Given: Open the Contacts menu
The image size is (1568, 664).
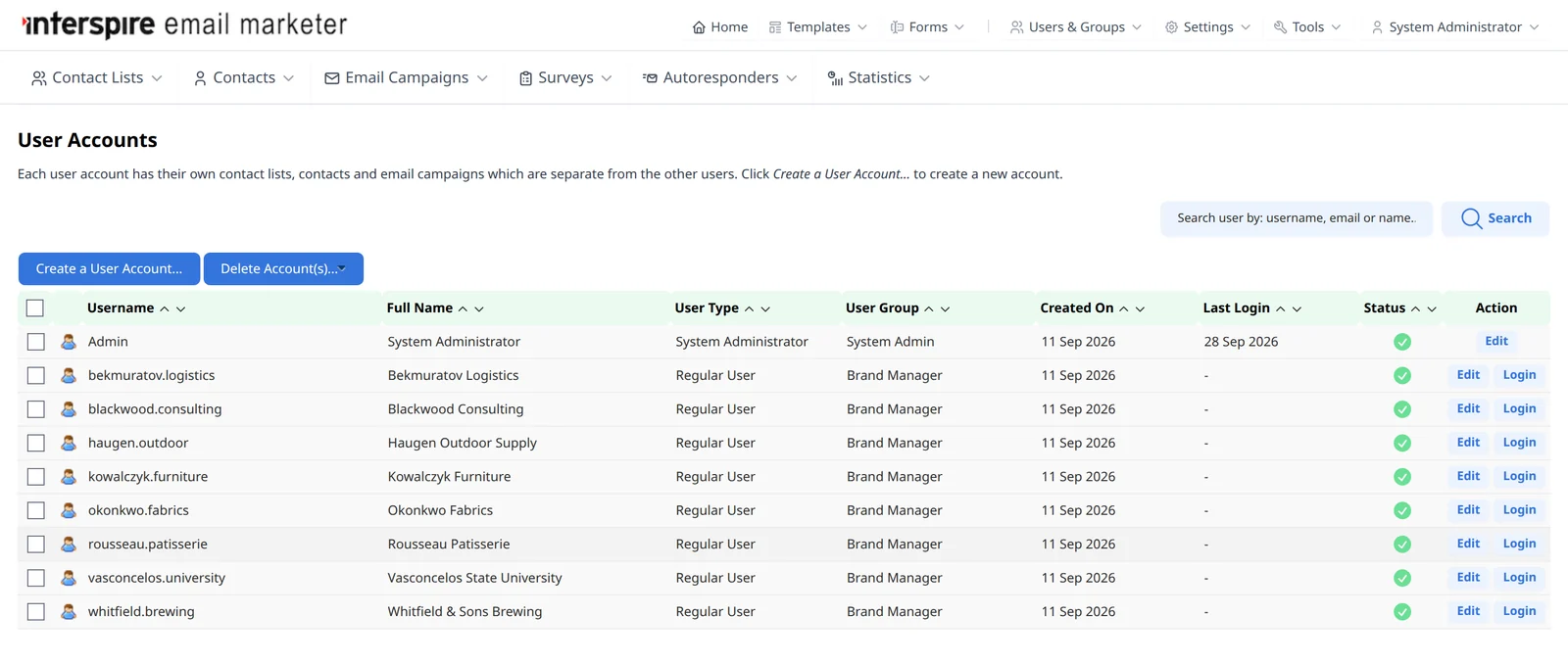Looking at the screenshot, I should tap(244, 78).
